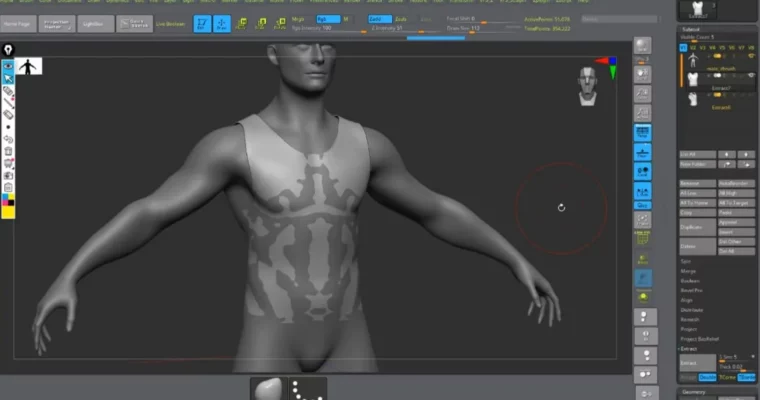This screenshot has width=760, height=400.
Task: Click the Solo sphere icon in right shelf
Action: coord(643,297)
